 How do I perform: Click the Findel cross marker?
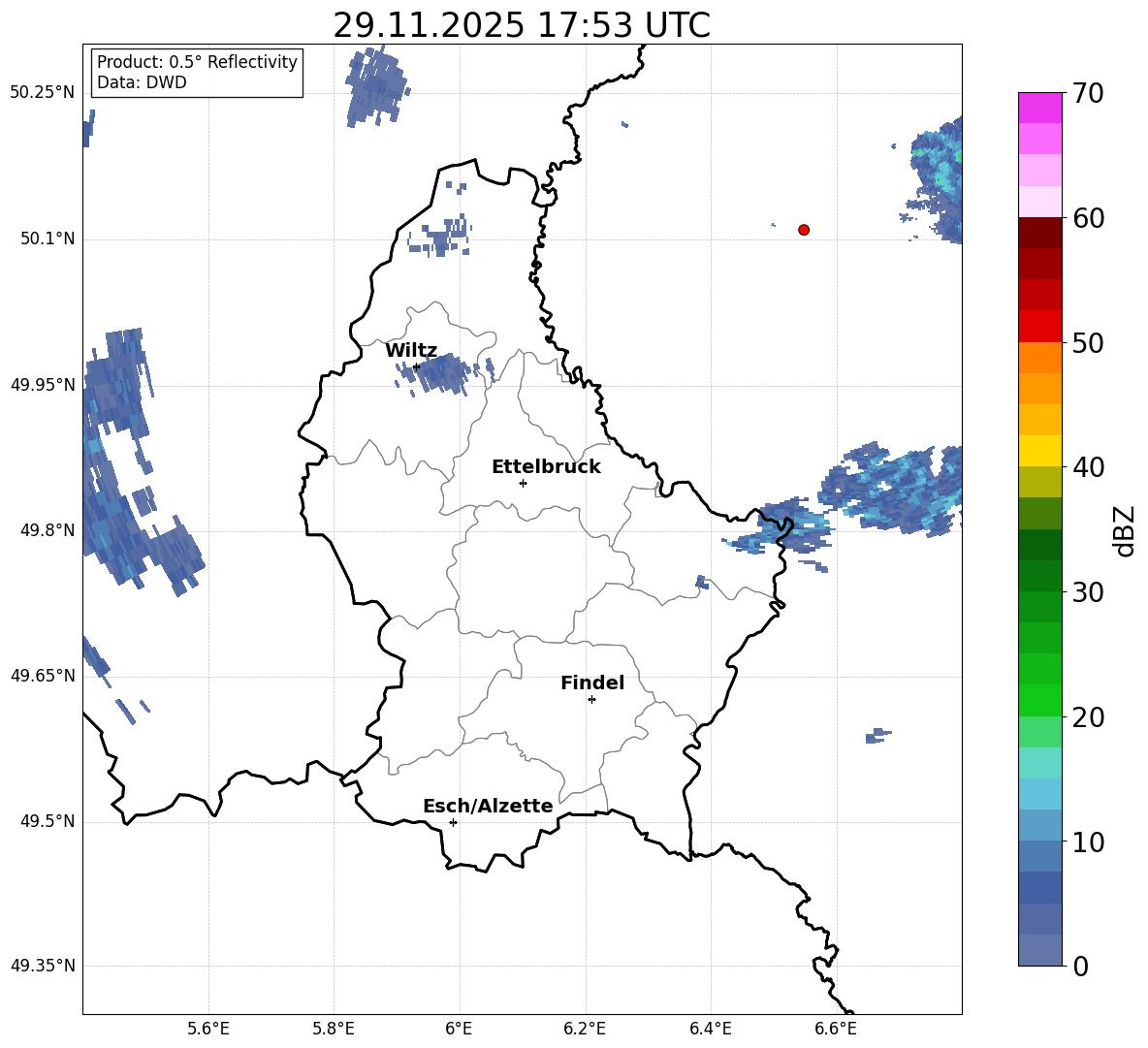591,700
